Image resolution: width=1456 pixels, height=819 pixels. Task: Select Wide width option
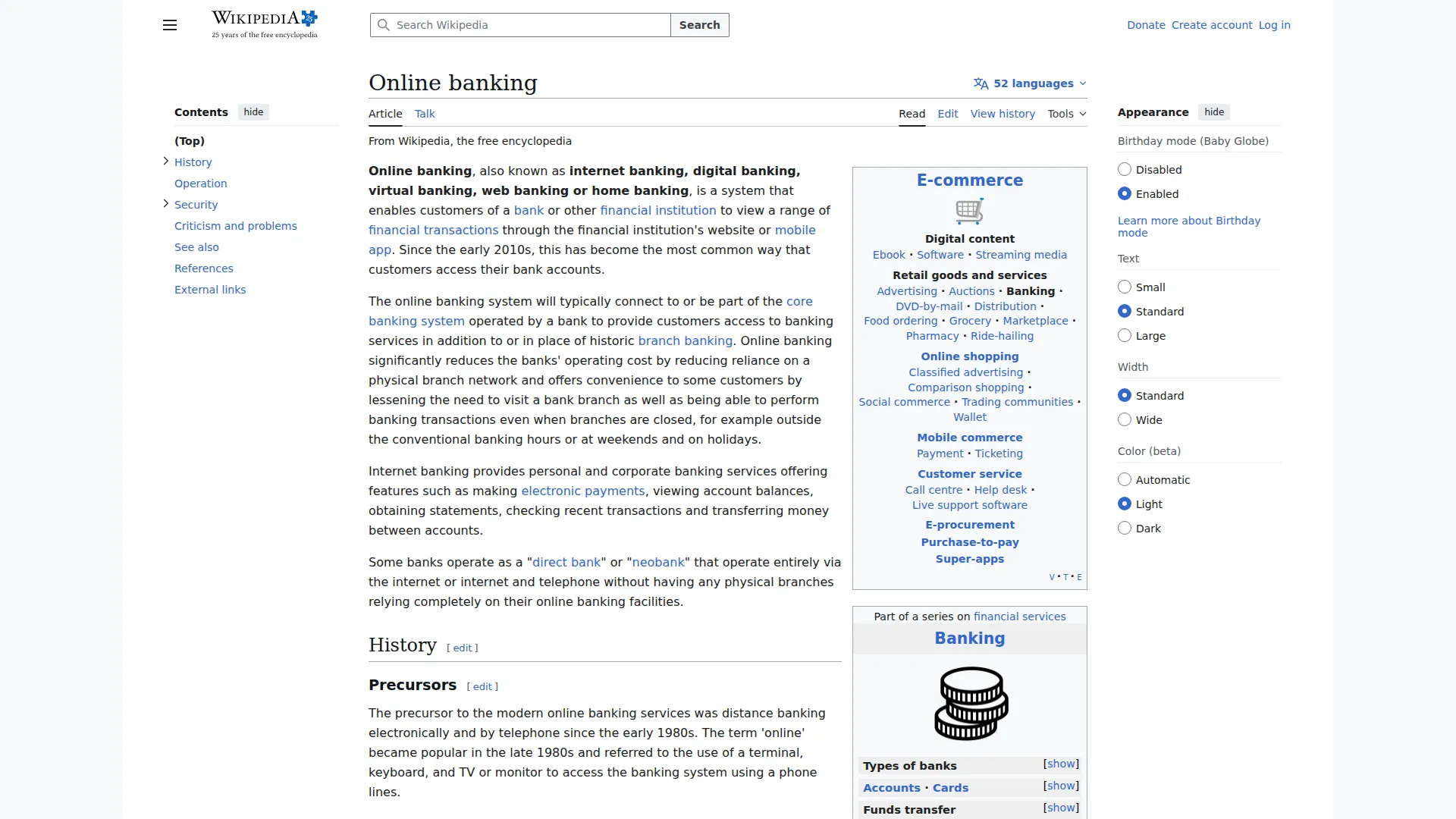click(x=1125, y=420)
